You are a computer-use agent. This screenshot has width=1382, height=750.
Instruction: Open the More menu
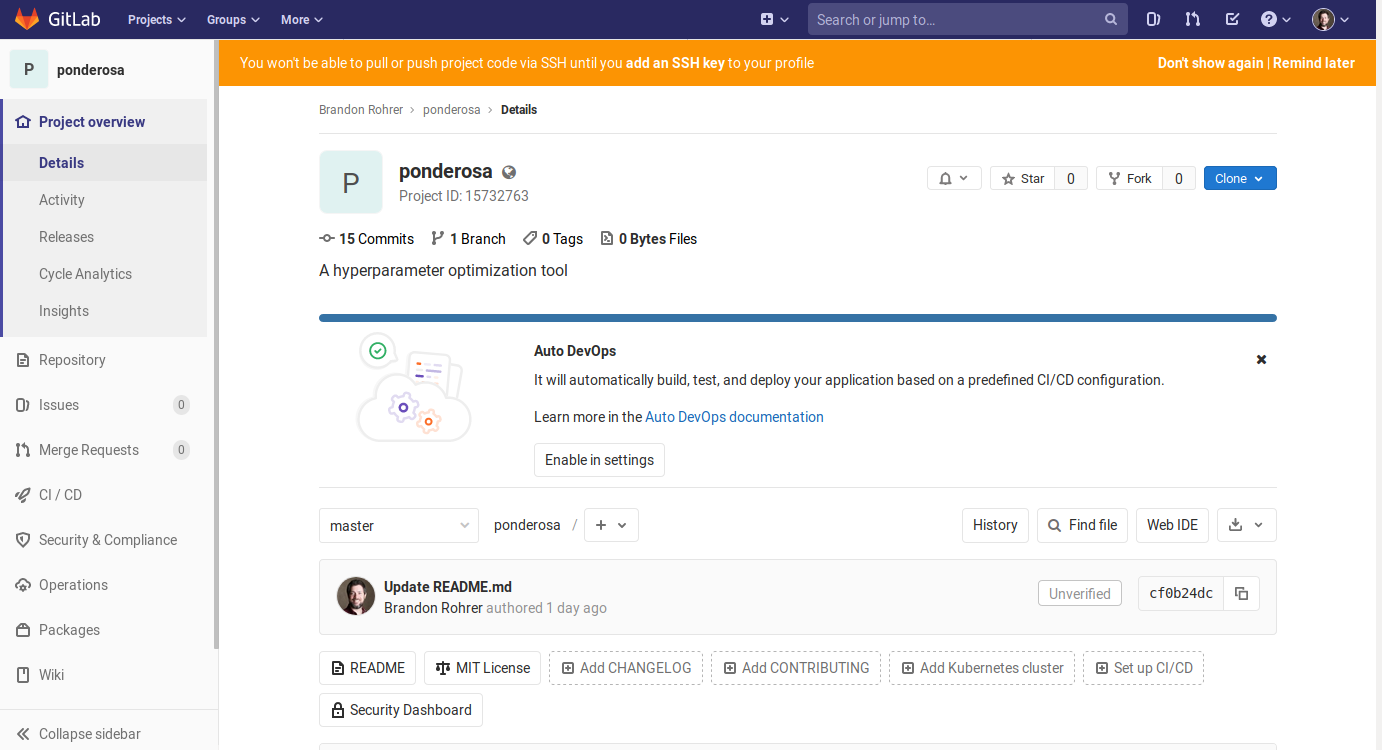pos(302,19)
